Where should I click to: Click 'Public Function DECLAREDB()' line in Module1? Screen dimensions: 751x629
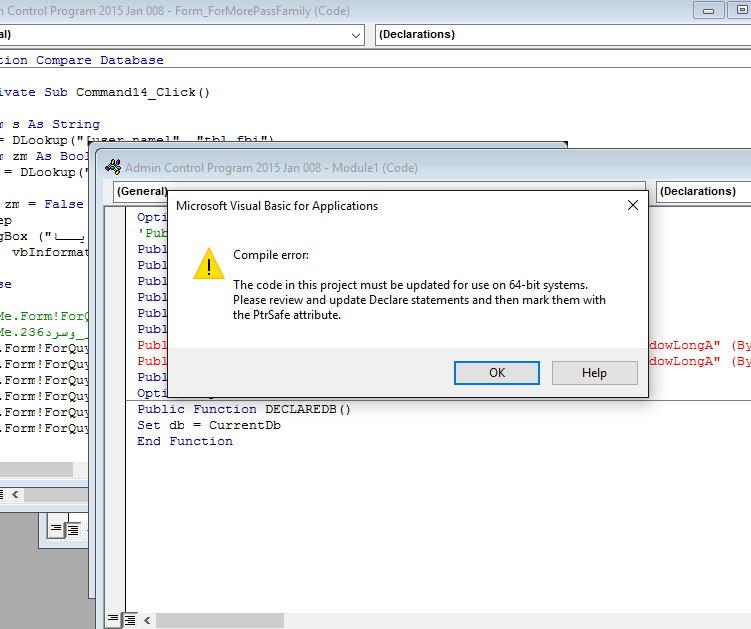[x=244, y=409]
